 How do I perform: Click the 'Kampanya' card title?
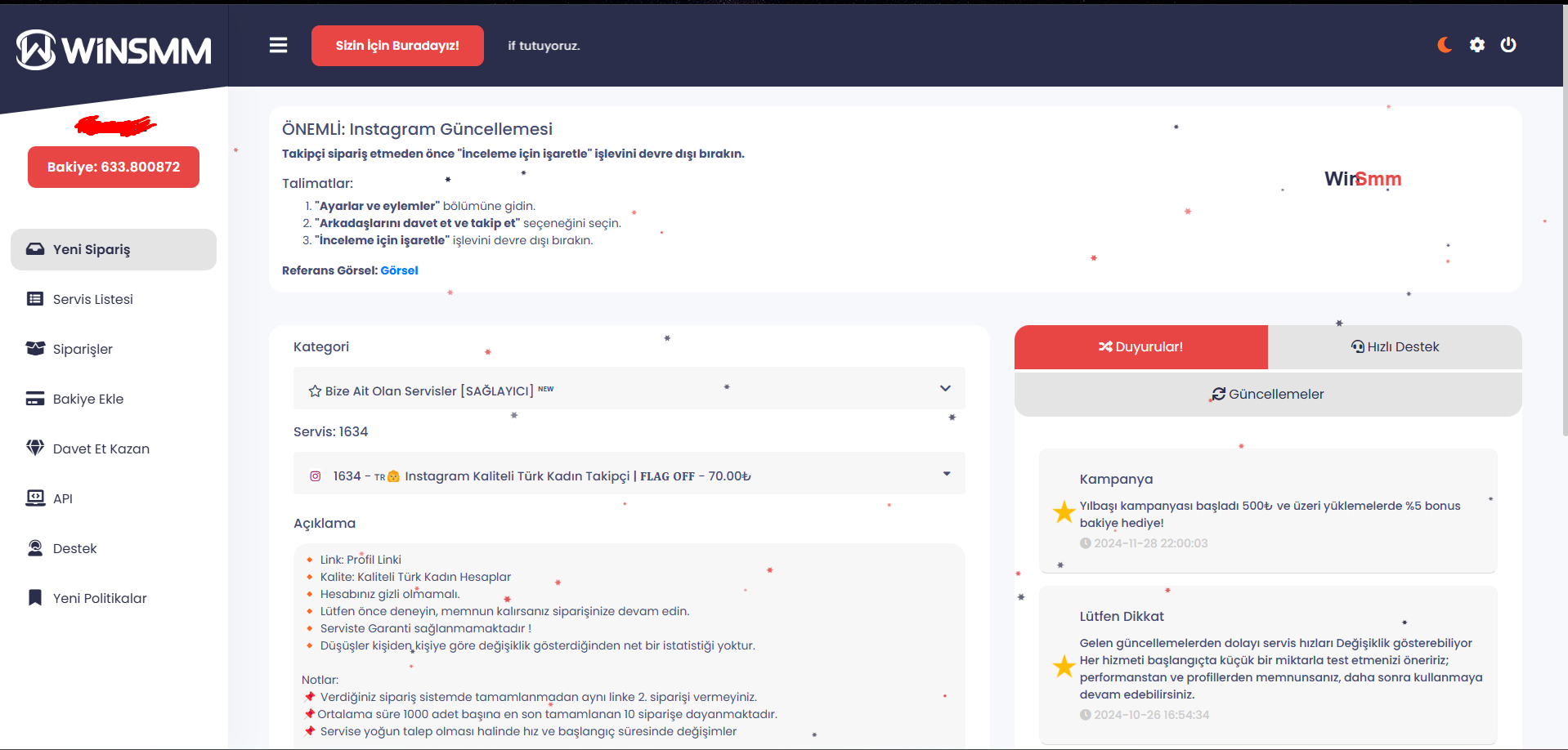tap(1116, 480)
